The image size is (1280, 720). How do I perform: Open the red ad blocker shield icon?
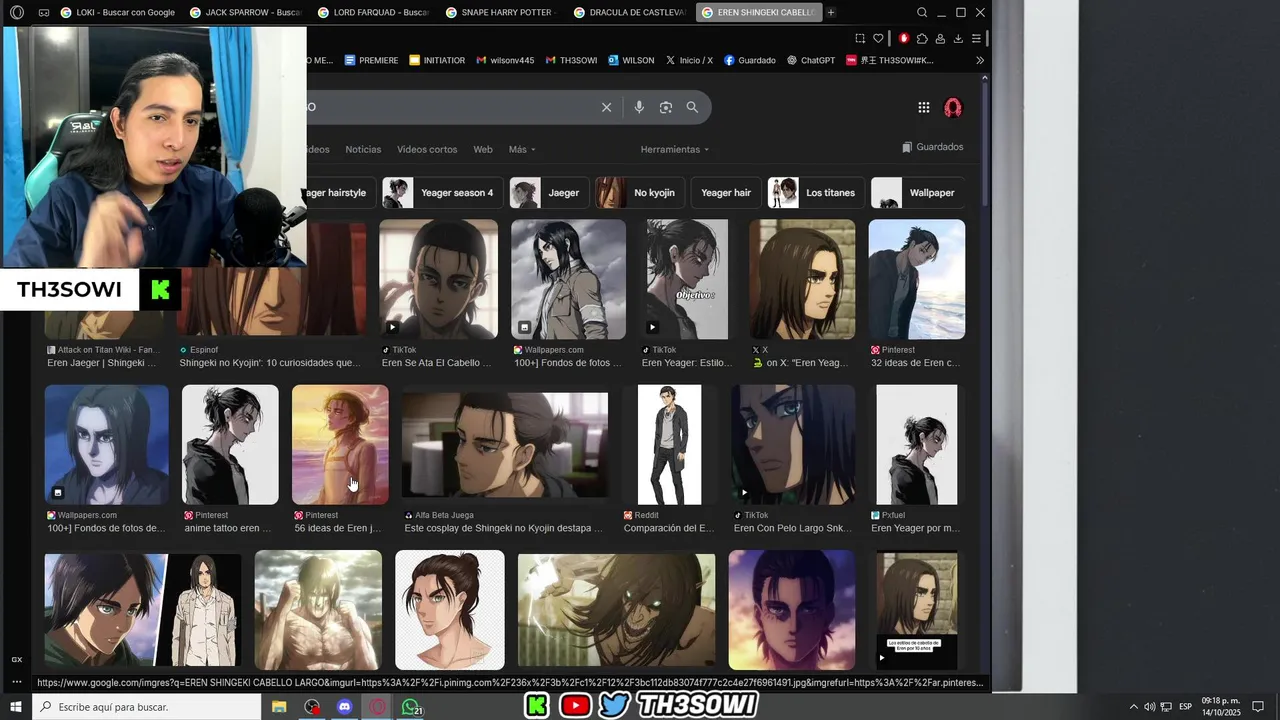[x=903, y=38]
